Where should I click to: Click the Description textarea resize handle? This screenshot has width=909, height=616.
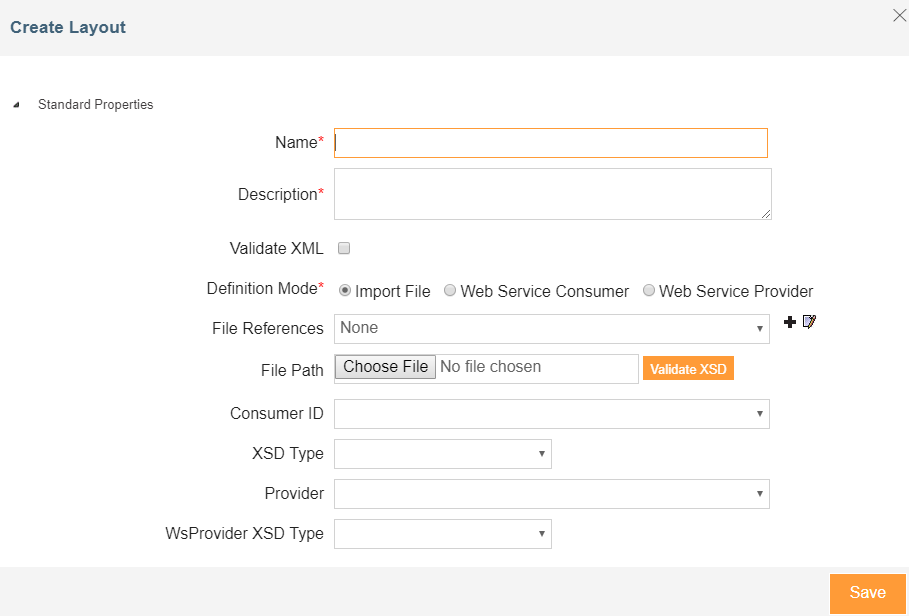766,214
